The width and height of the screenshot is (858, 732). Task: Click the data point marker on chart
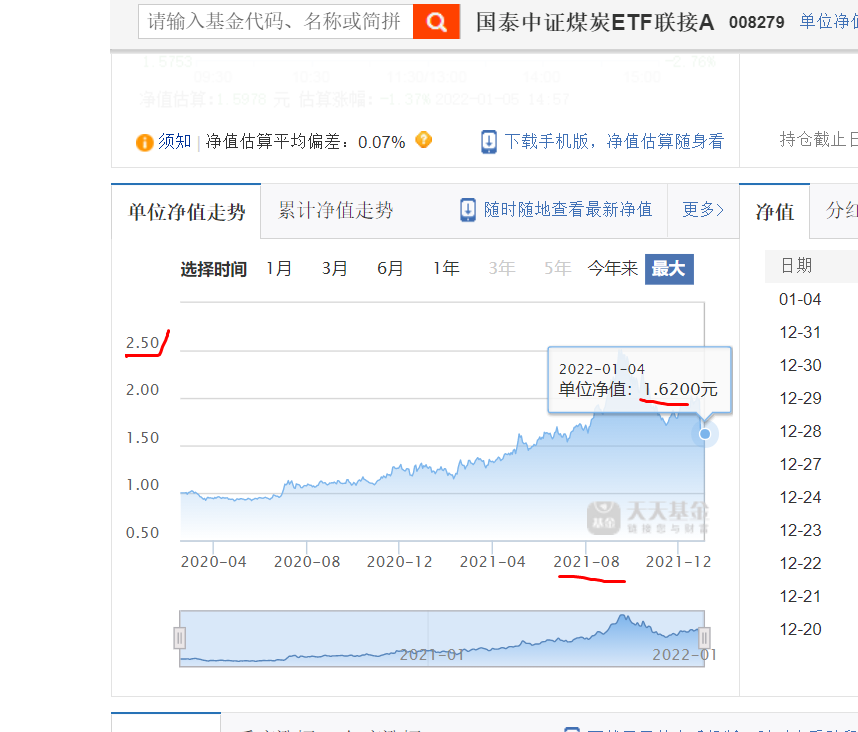pyautogui.click(x=705, y=434)
